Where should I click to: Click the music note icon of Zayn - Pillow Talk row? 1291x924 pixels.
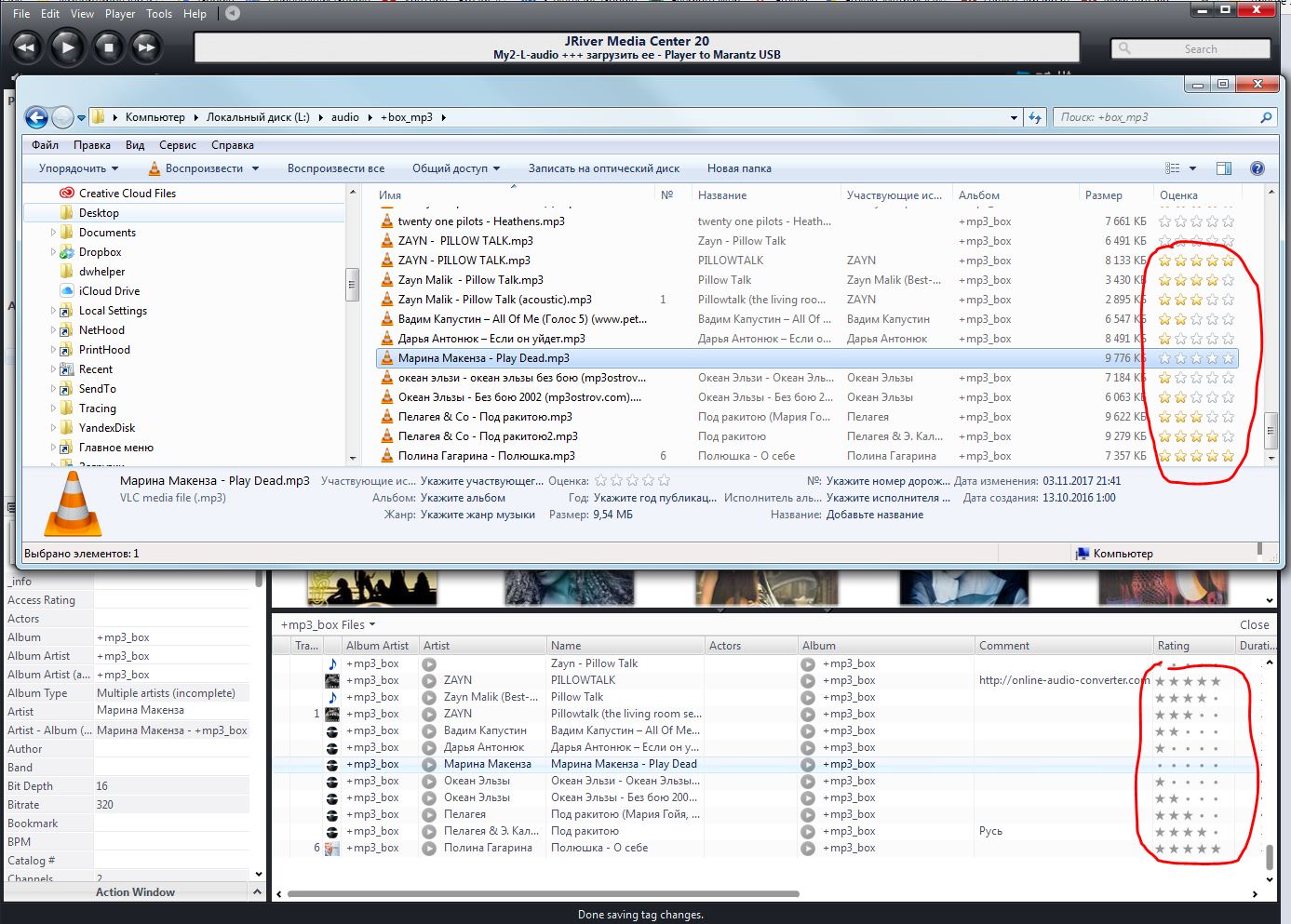pyautogui.click(x=332, y=663)
